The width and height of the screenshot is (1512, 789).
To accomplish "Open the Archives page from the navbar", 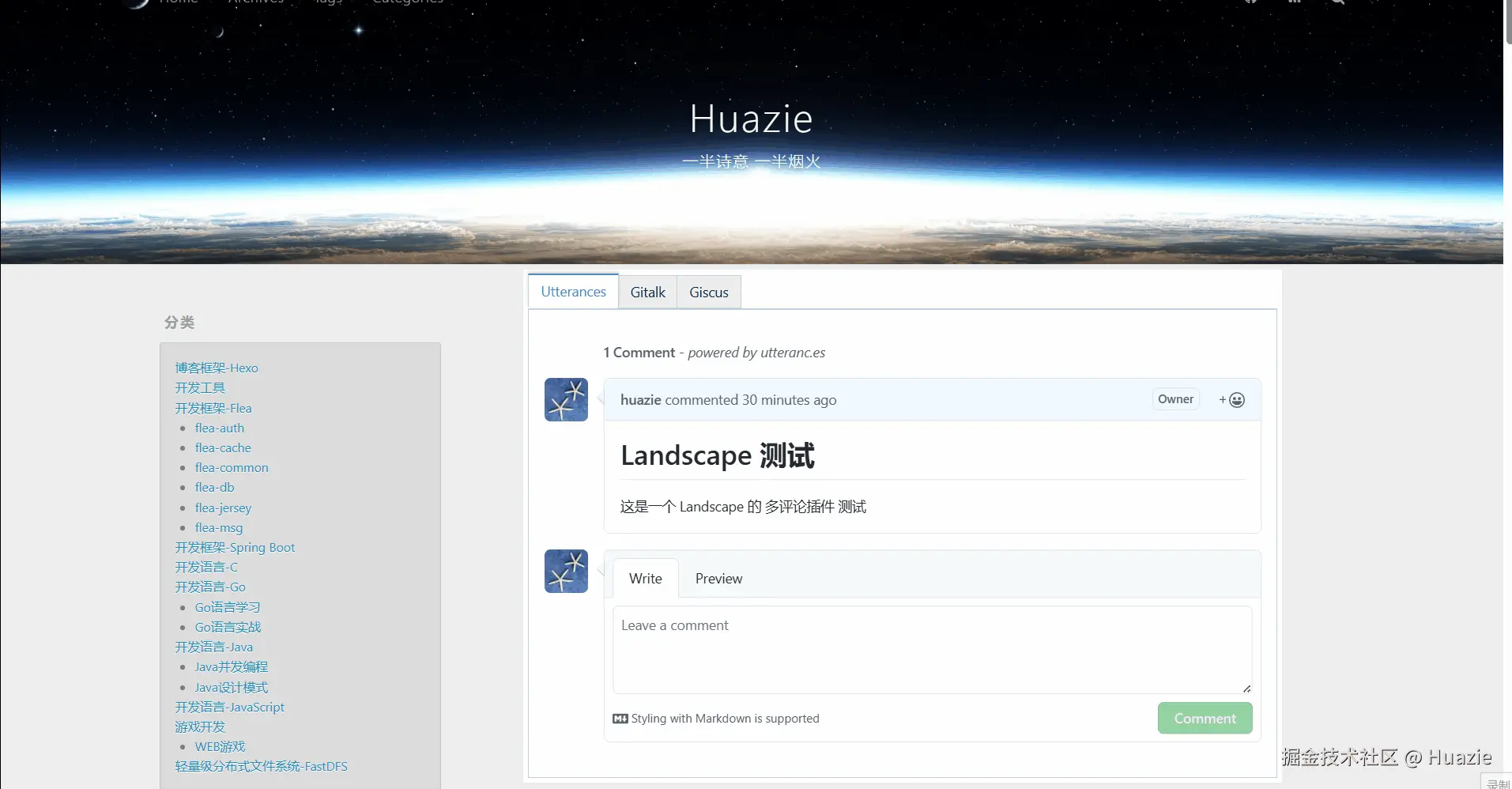I will pos(256,2).
